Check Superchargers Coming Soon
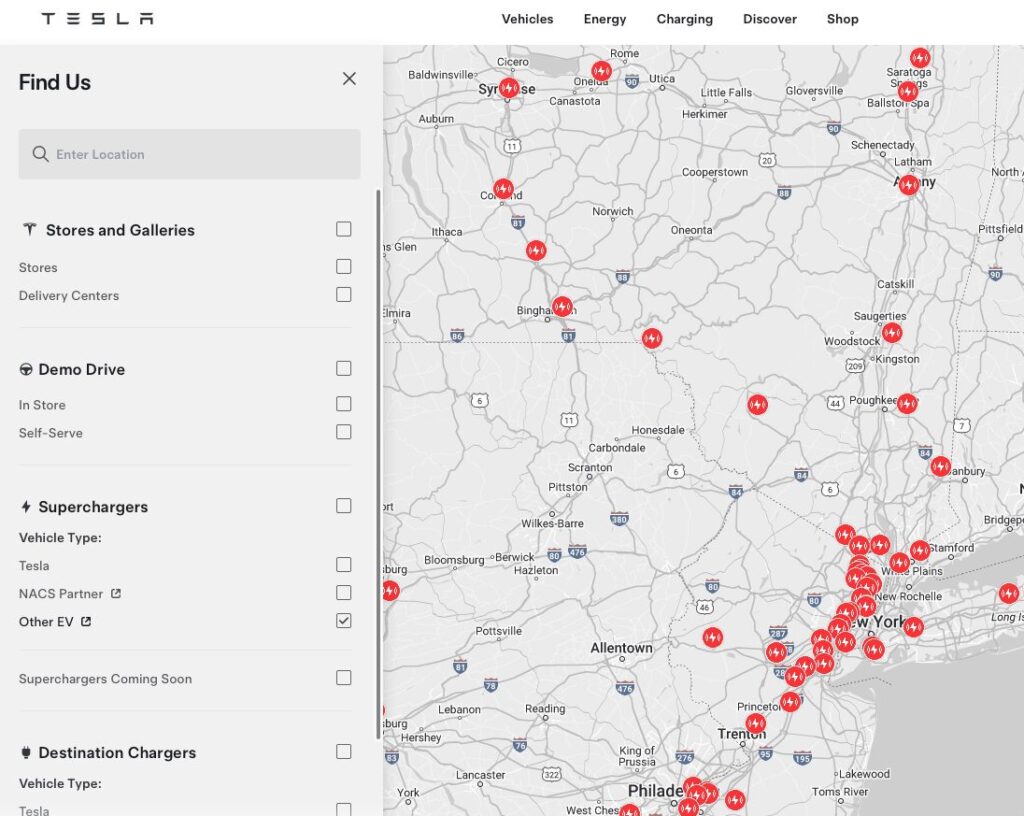The width and height of the screenshot is (1024, 816). click(x=344, y=678)
